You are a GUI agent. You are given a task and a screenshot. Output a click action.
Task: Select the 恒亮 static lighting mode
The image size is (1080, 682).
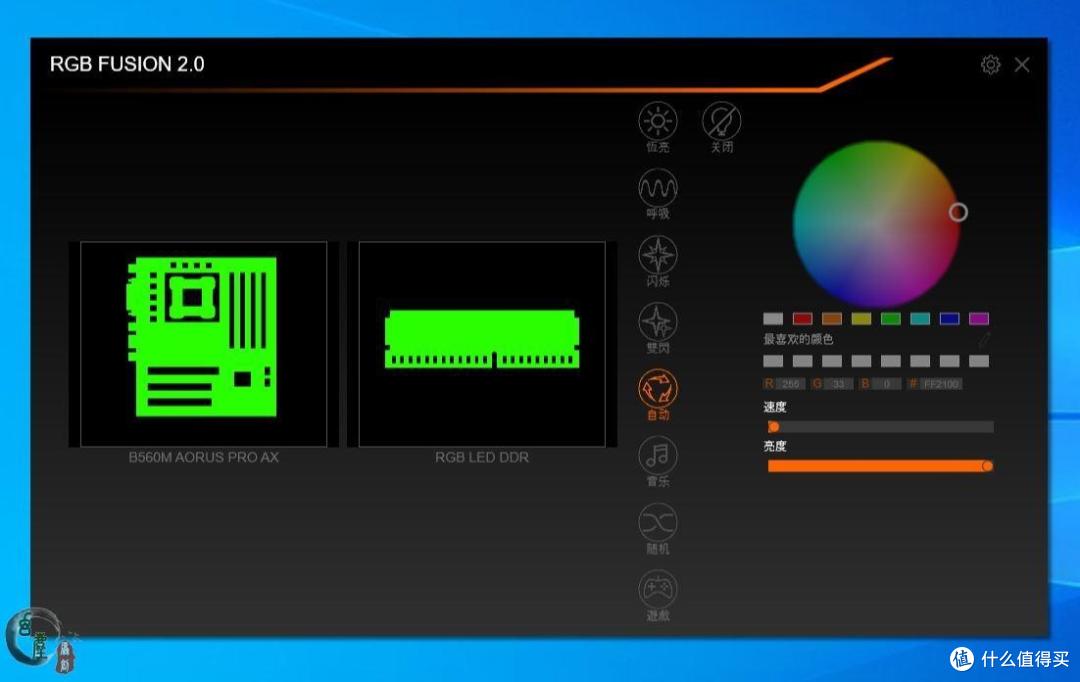658,127
